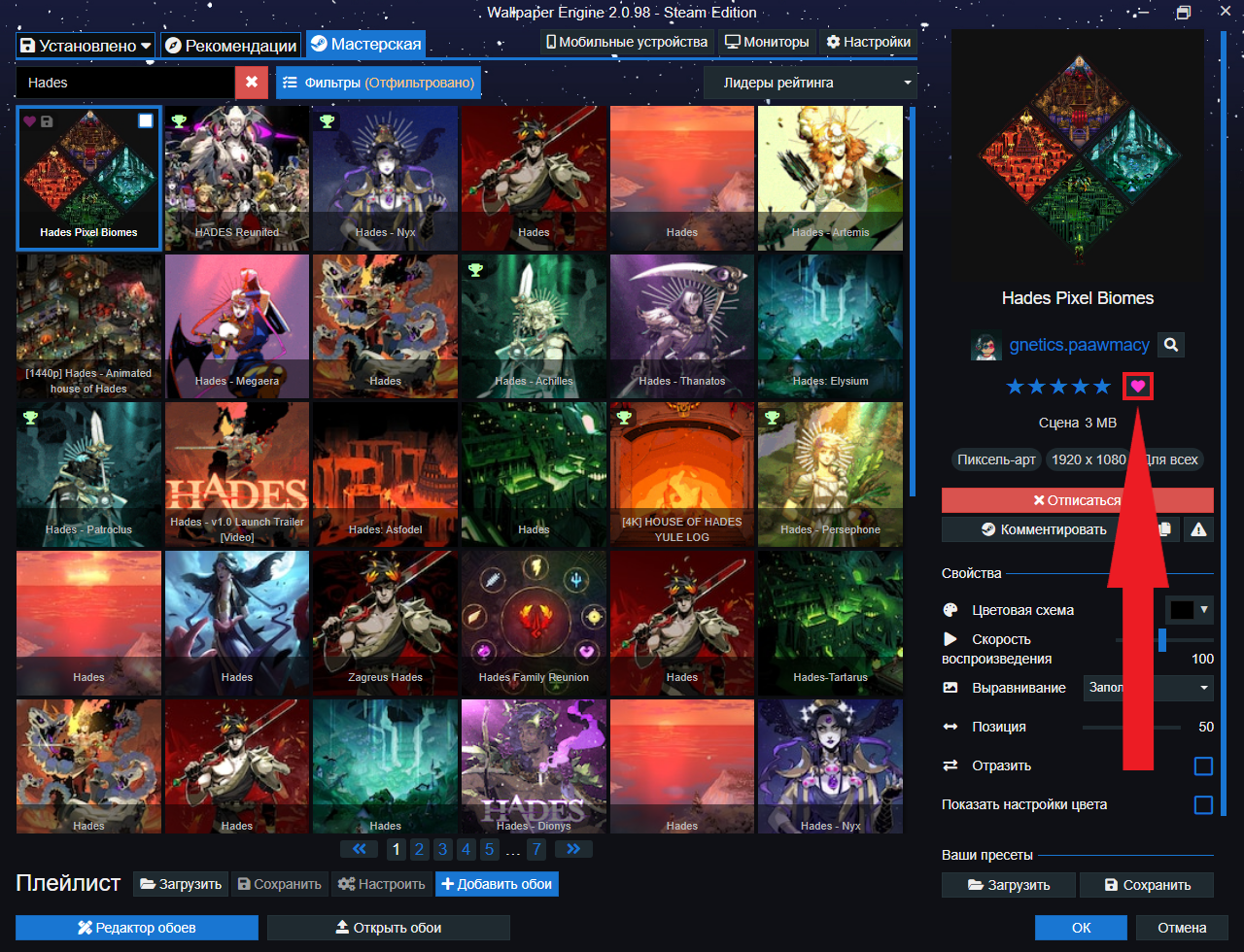Open the Фильтры panel

coord(378,83)
